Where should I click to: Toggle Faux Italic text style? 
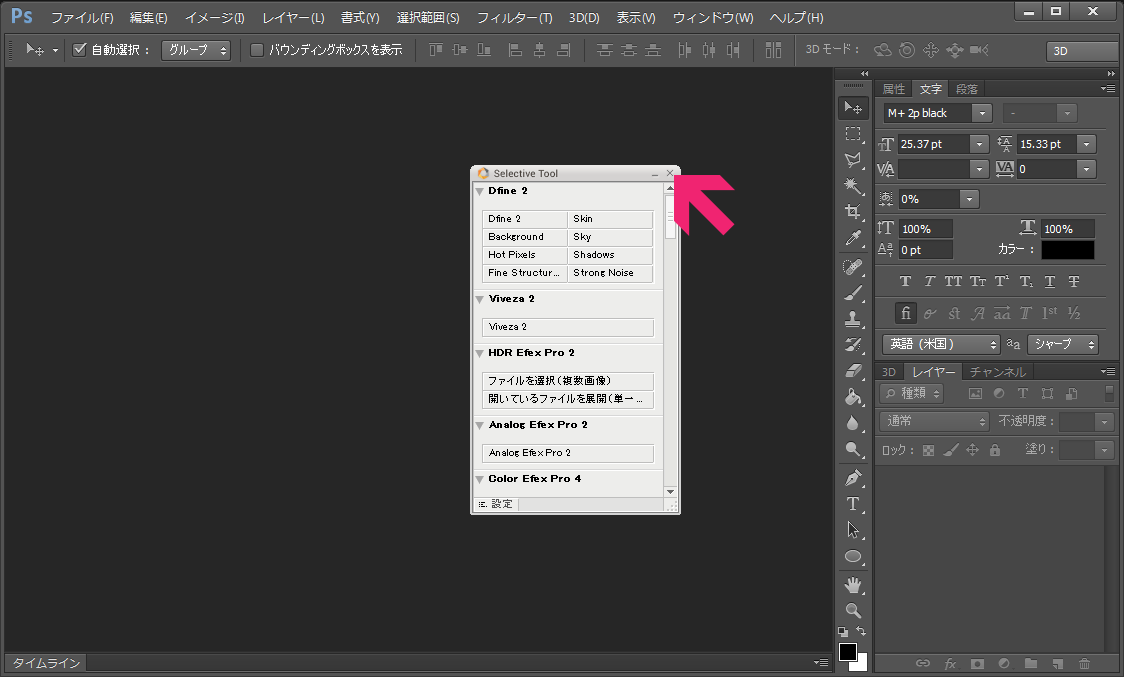[x=930, y=281]
